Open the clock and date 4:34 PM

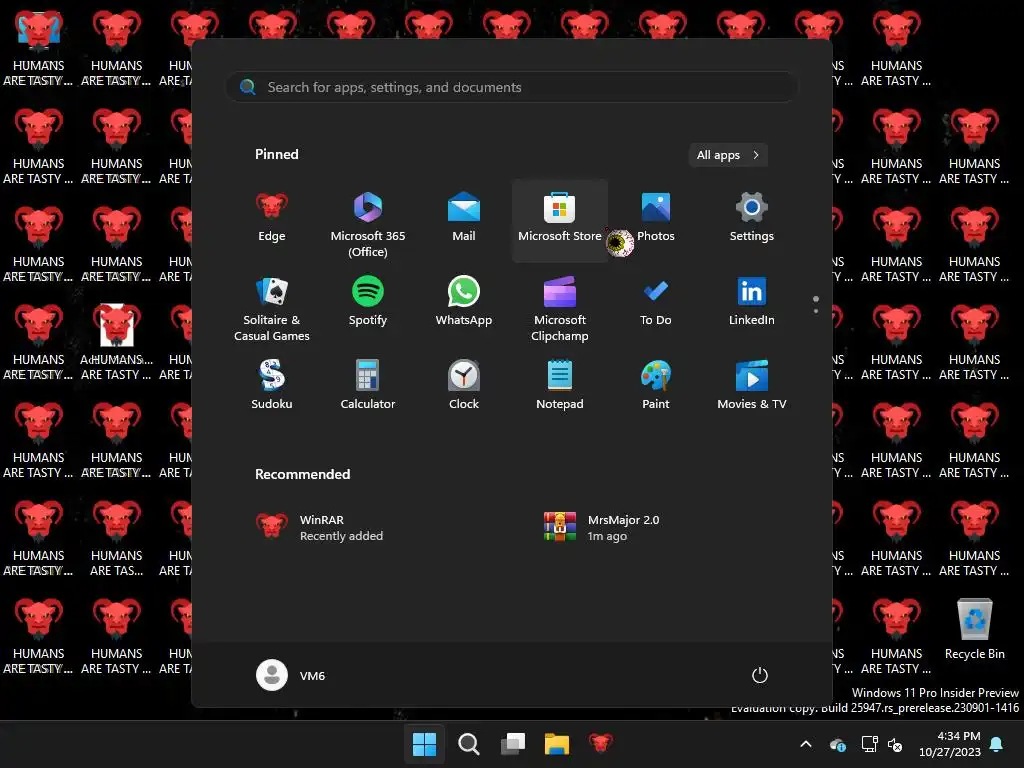[x=950, y=744]
